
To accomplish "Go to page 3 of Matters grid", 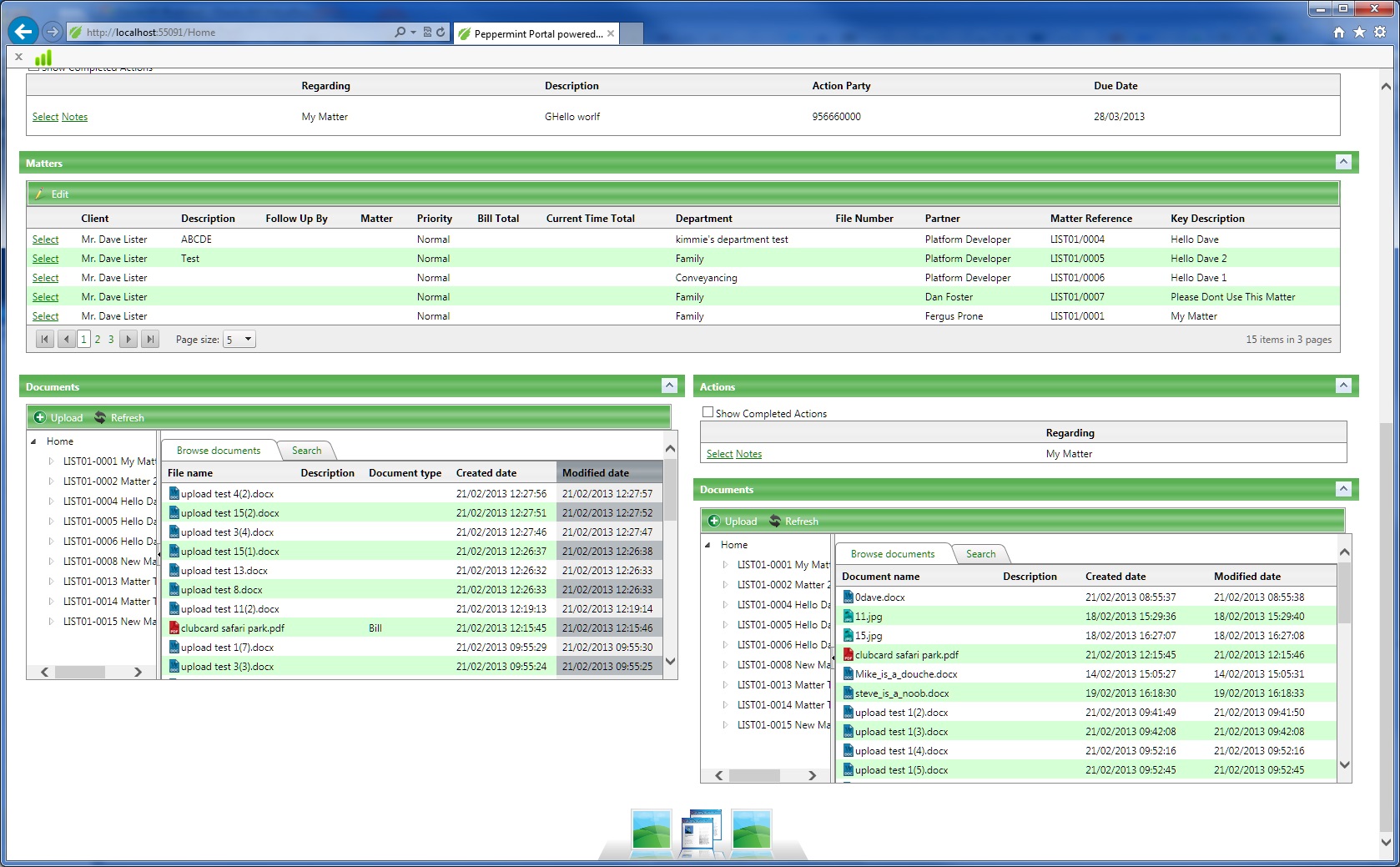I will [111, 339].
